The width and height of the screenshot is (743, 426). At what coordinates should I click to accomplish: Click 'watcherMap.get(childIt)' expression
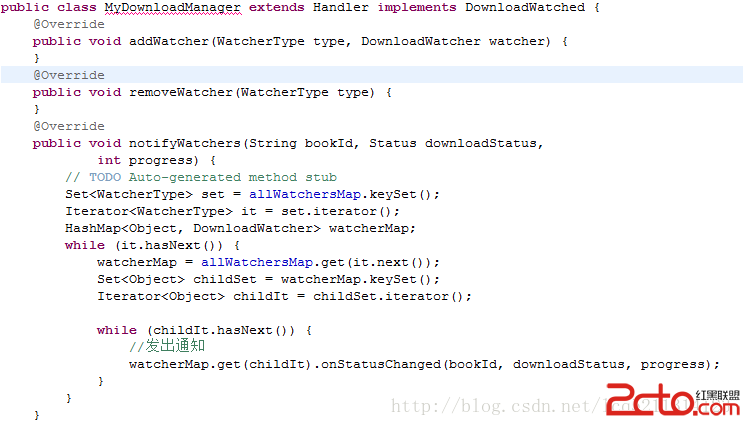point(220,364)
